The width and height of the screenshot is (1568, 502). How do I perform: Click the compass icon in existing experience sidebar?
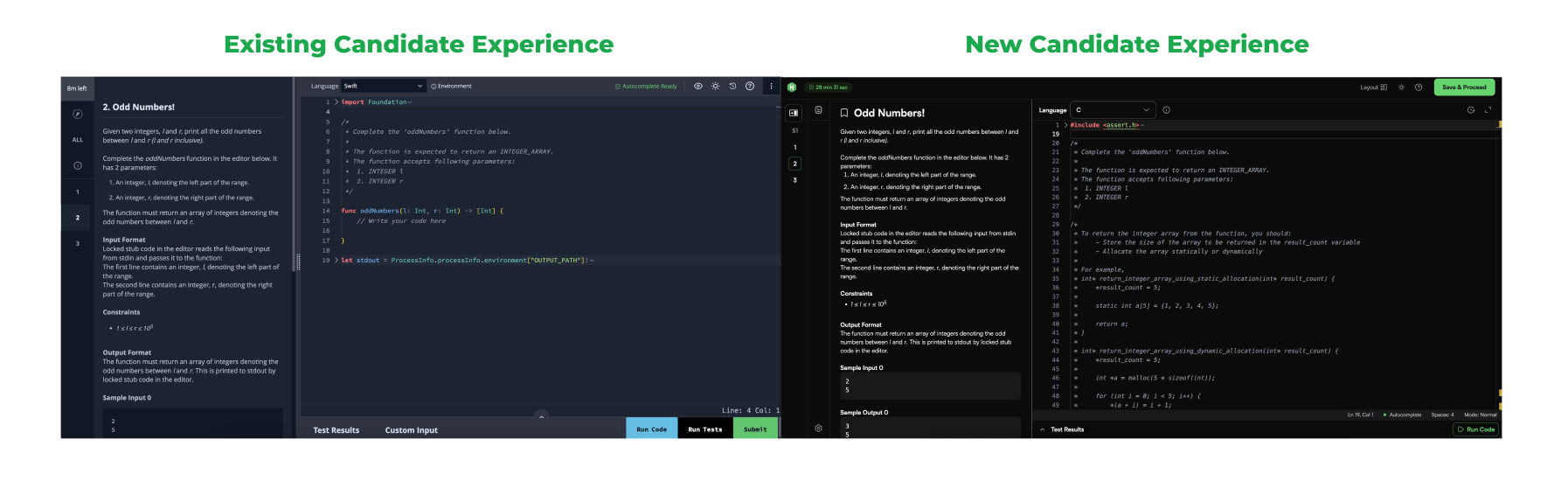77,114
